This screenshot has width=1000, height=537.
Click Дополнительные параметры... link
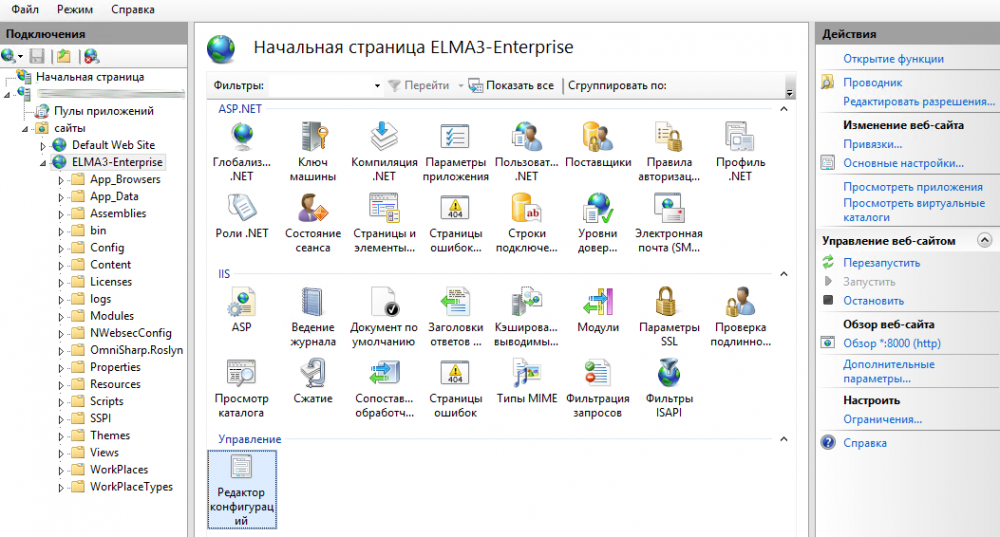pos(888,371)
